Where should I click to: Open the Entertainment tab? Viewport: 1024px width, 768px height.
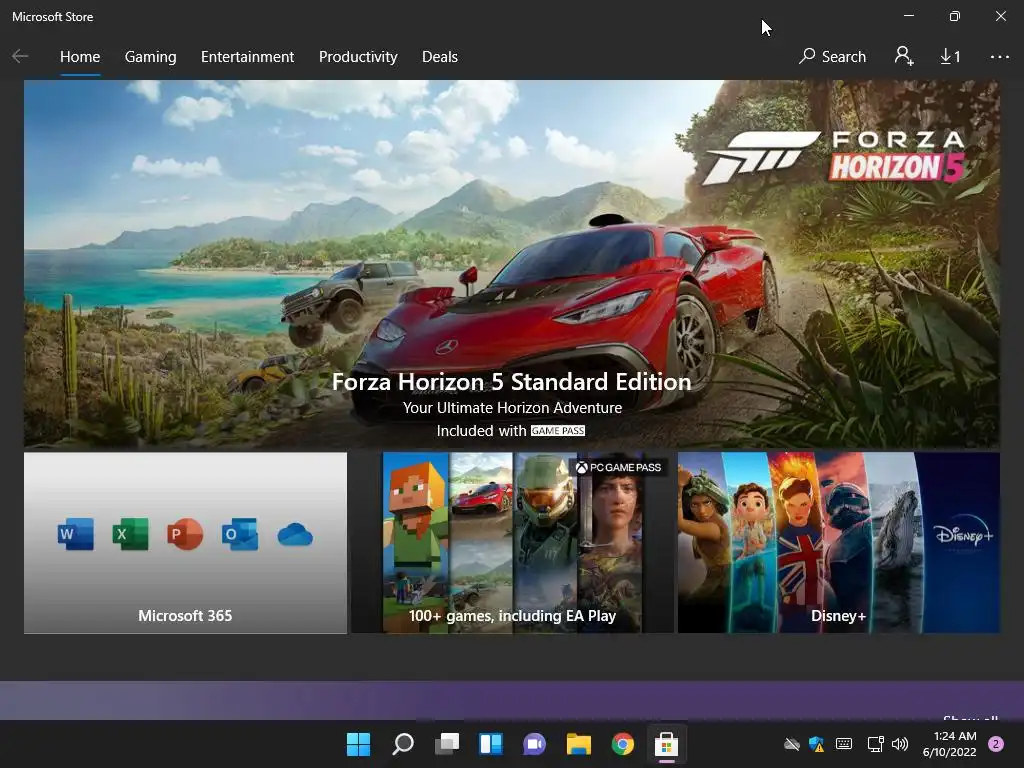(x=248, y=57)
